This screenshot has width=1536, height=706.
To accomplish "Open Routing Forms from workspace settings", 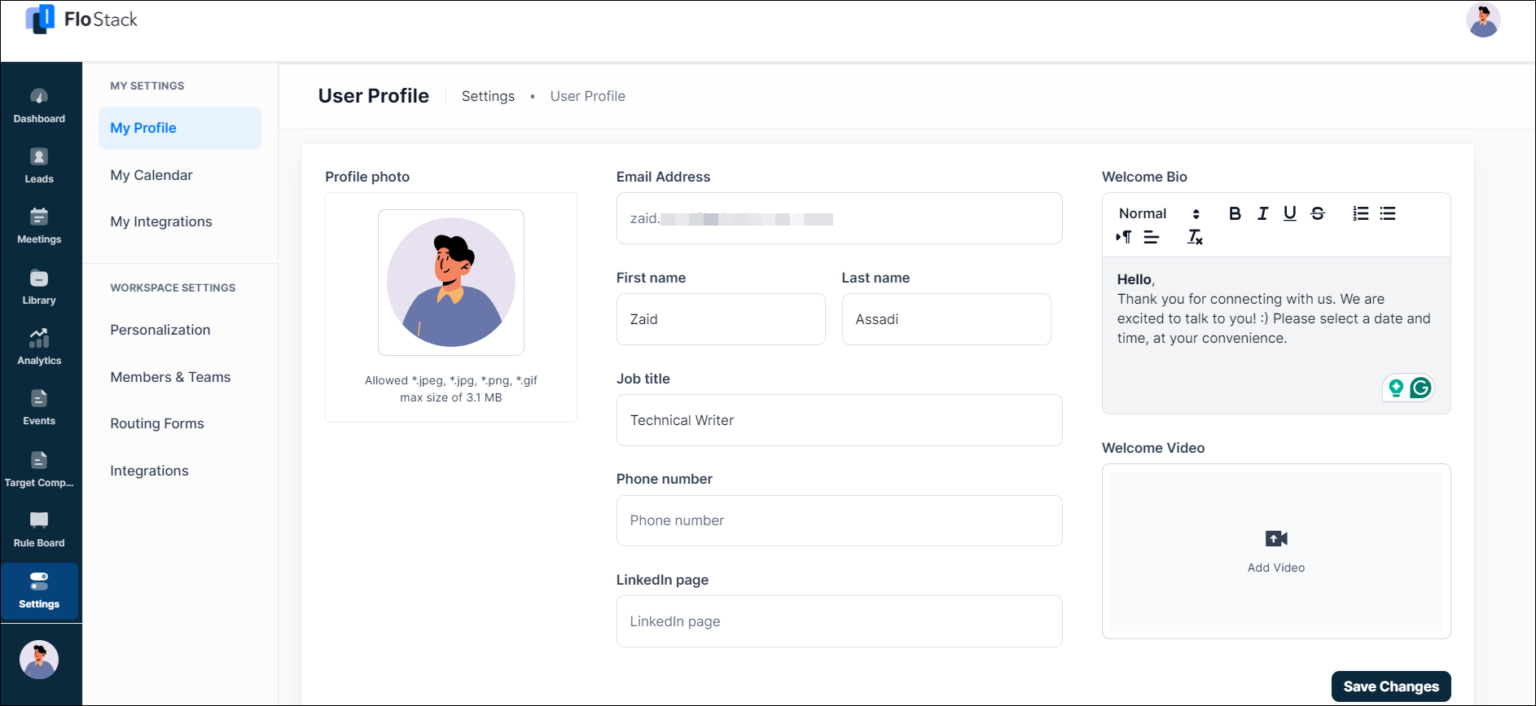I will point(157,423).
